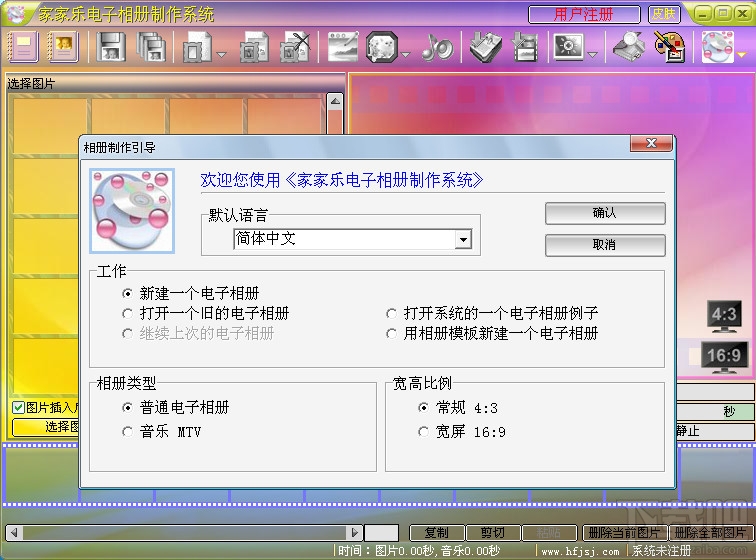Screen dimensions: 756x560
Task: Click the 删除当前图片 button
Action: pos(624,533)
